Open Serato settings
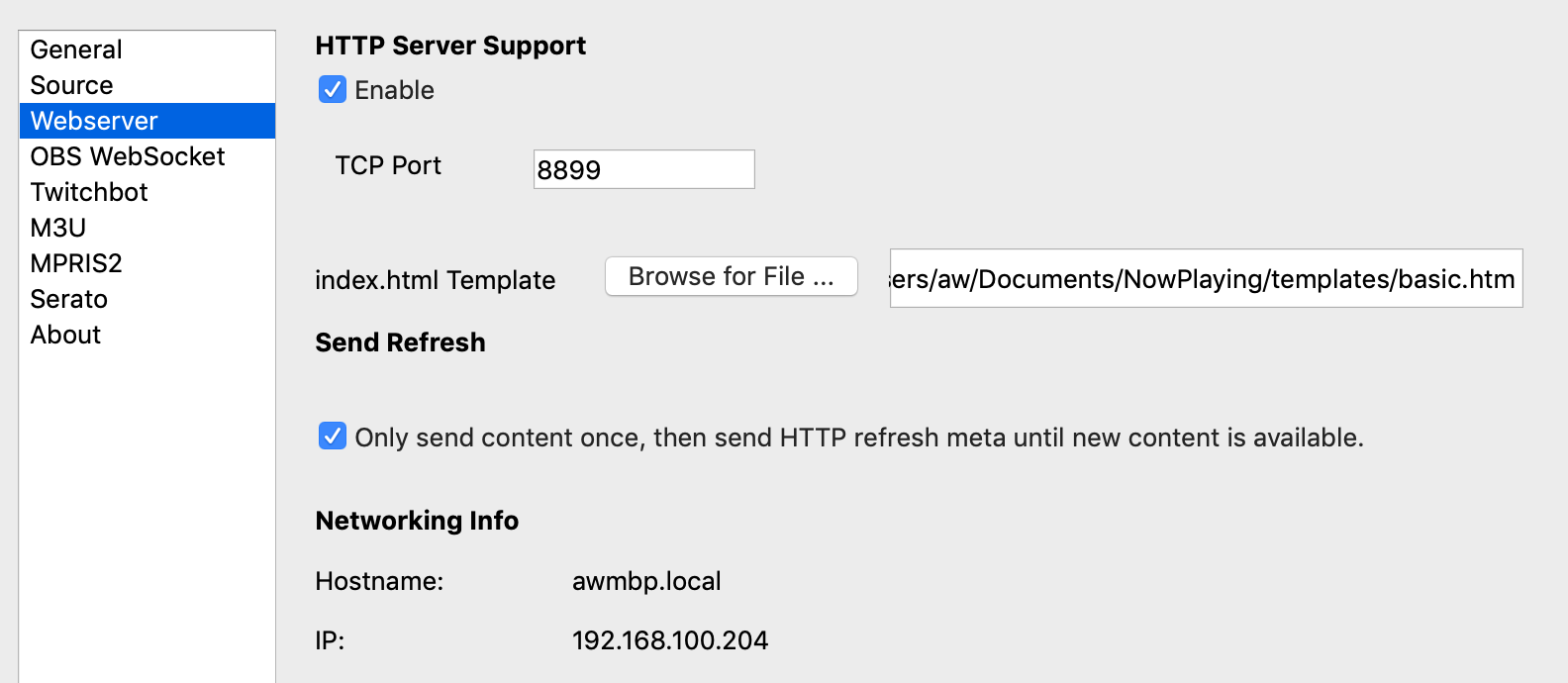Screen dimensions: 1568x683 coord(69,299)
